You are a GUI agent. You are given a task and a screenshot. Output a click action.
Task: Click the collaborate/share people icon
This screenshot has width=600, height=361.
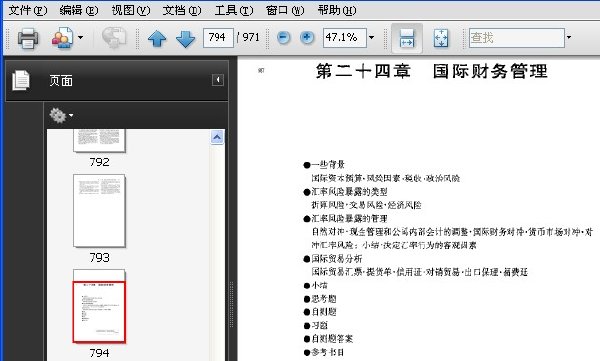click(62, 38)
